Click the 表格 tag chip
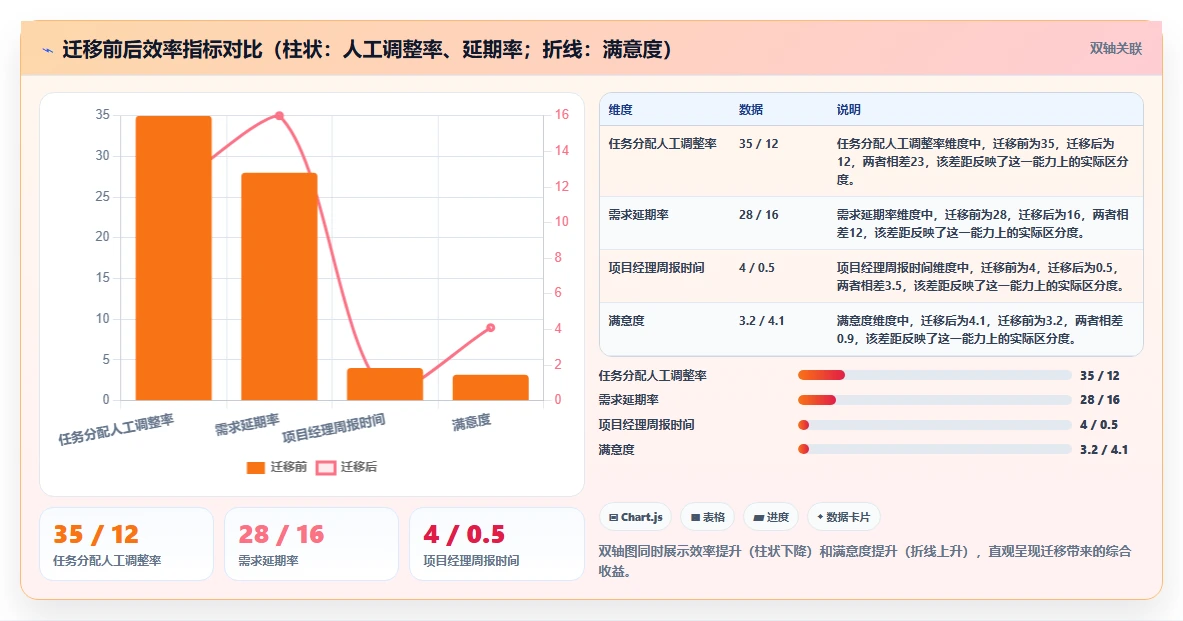The width and height of the screenshot is (1183, 621). (x=707, y=517)
